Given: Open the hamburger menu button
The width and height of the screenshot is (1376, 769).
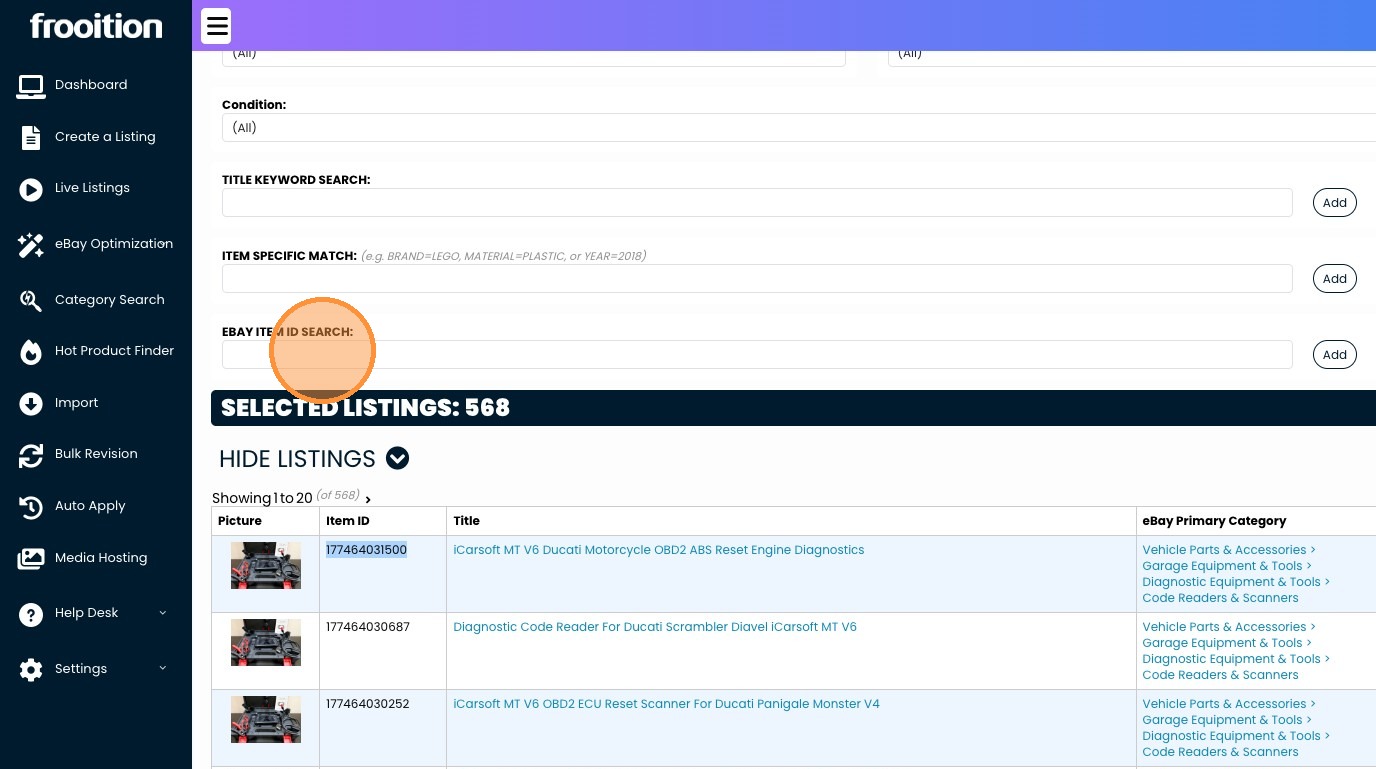Looking at the screenshot, I should 216,26.
